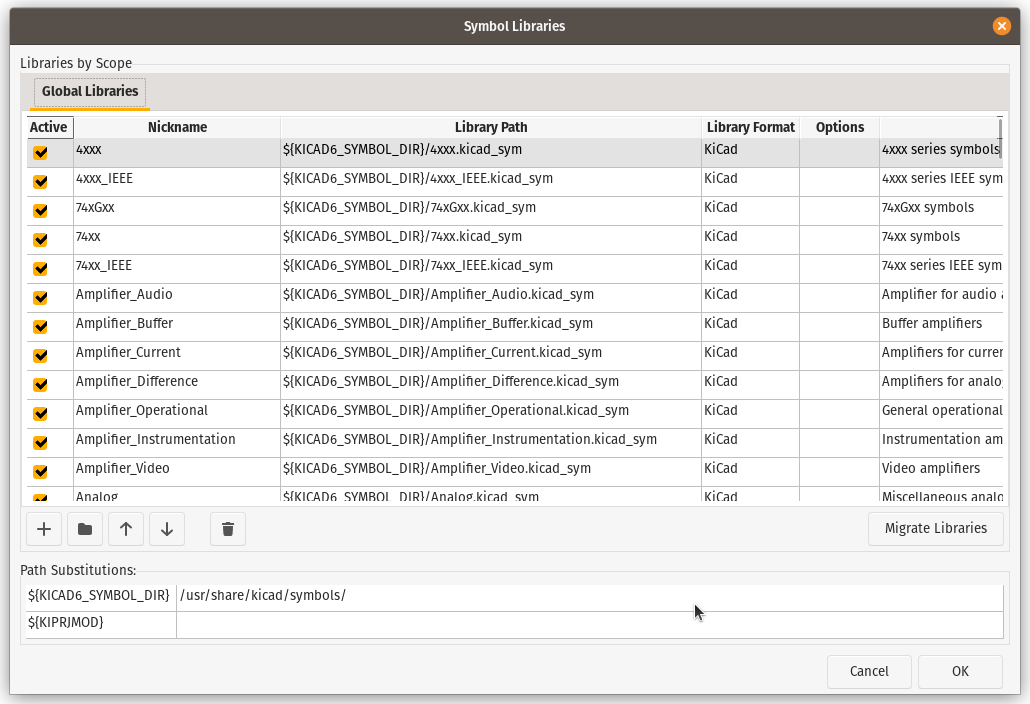Screen dimensions: 1030x704
Task: Switch to the Global Libraries tab
Action: [x=89, y=91]
